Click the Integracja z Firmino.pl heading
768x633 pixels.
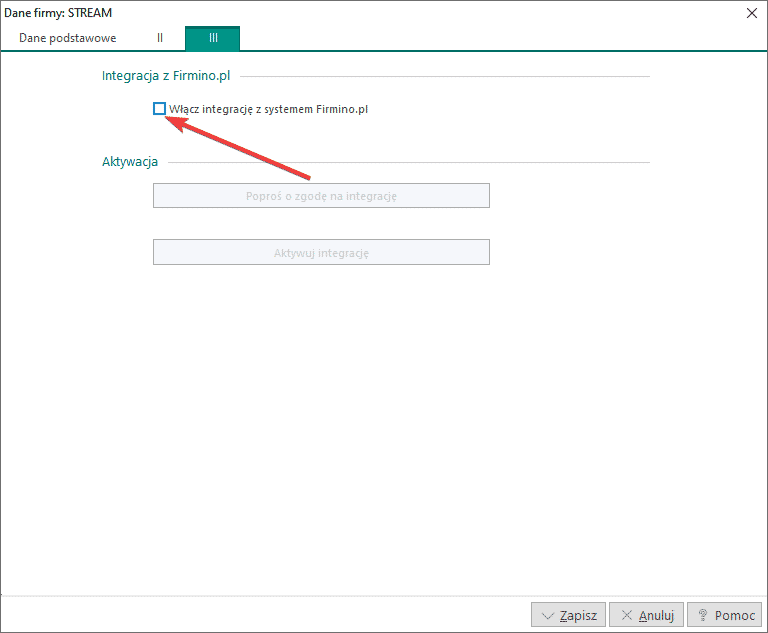point(166,76)
